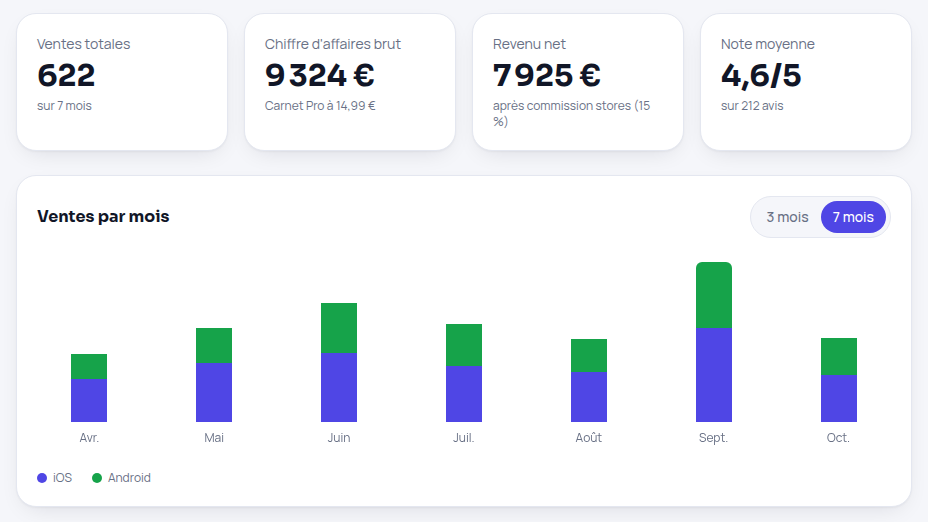Click the Oct. Android bar segment

point(839,356)
